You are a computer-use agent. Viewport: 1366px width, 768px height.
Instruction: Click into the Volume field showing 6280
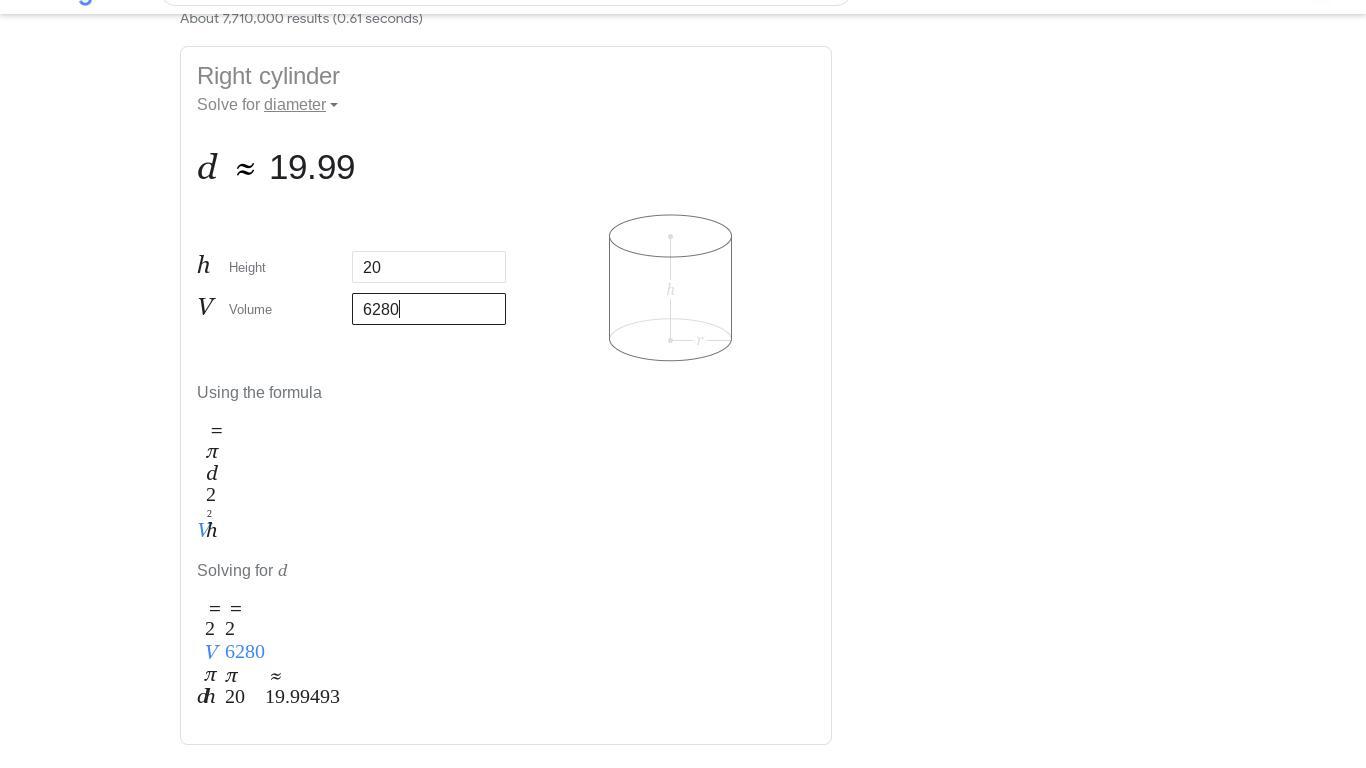[429, 309]
